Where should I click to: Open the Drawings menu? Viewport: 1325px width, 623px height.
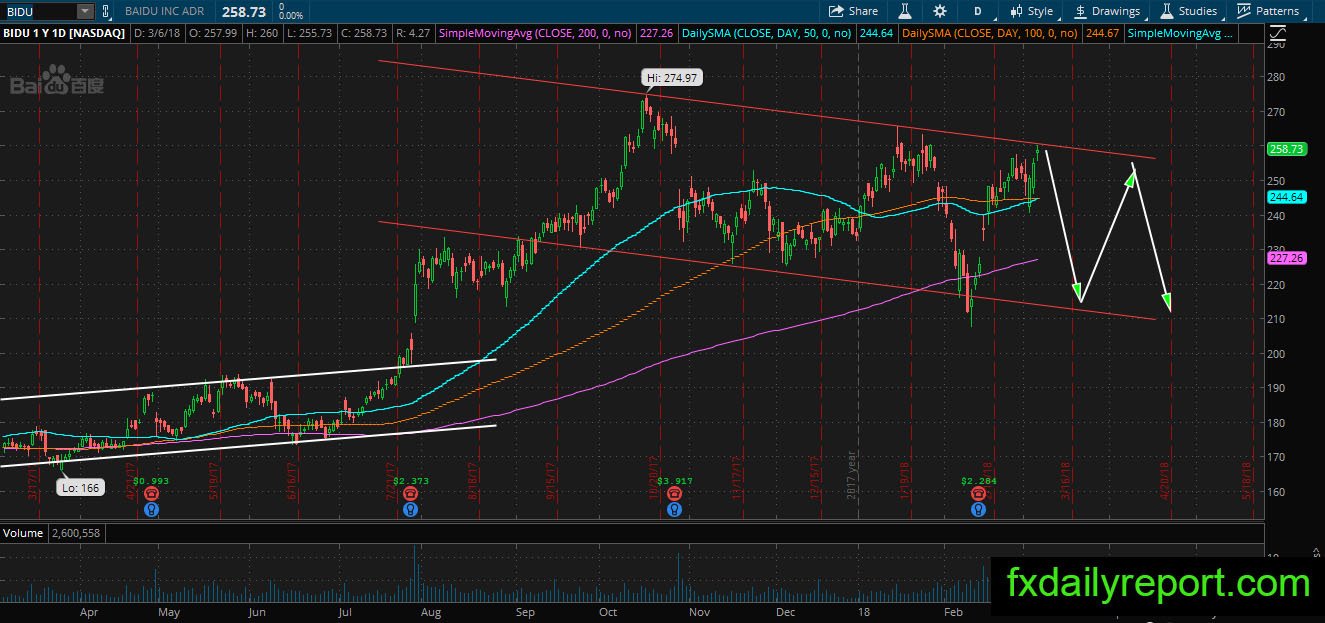coord(1107,11)
